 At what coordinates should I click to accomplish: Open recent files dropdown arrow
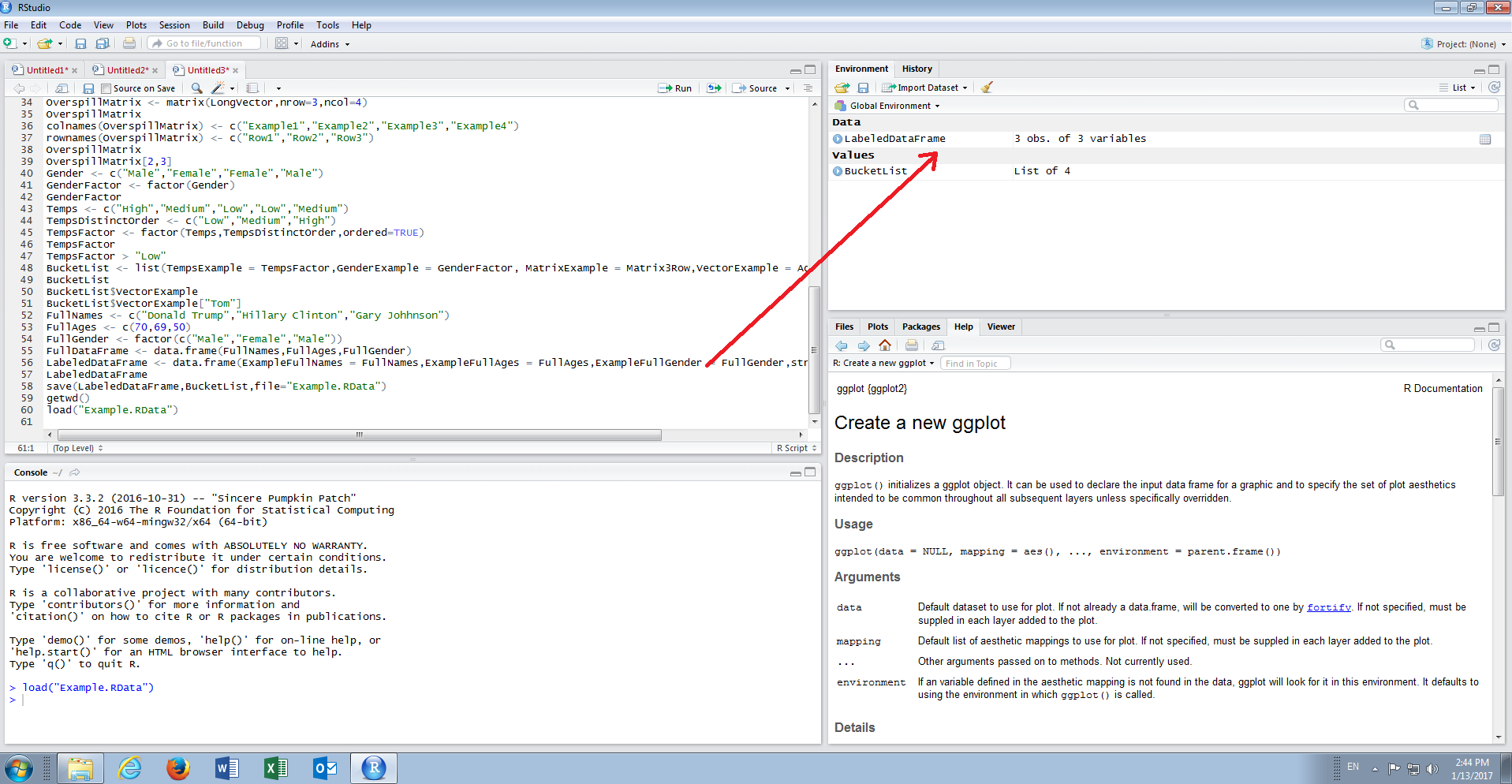(59, 44)
